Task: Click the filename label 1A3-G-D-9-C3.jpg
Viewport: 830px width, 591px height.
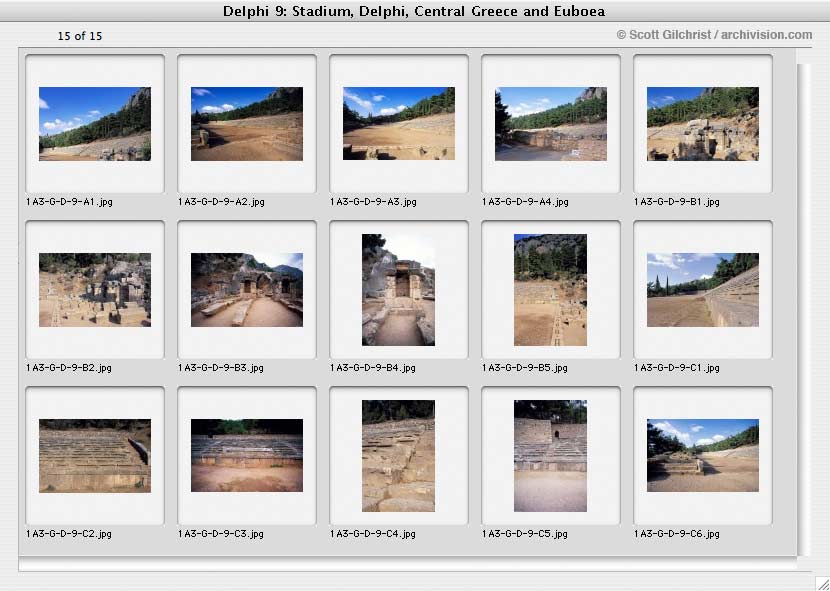Action: [221, 534]
